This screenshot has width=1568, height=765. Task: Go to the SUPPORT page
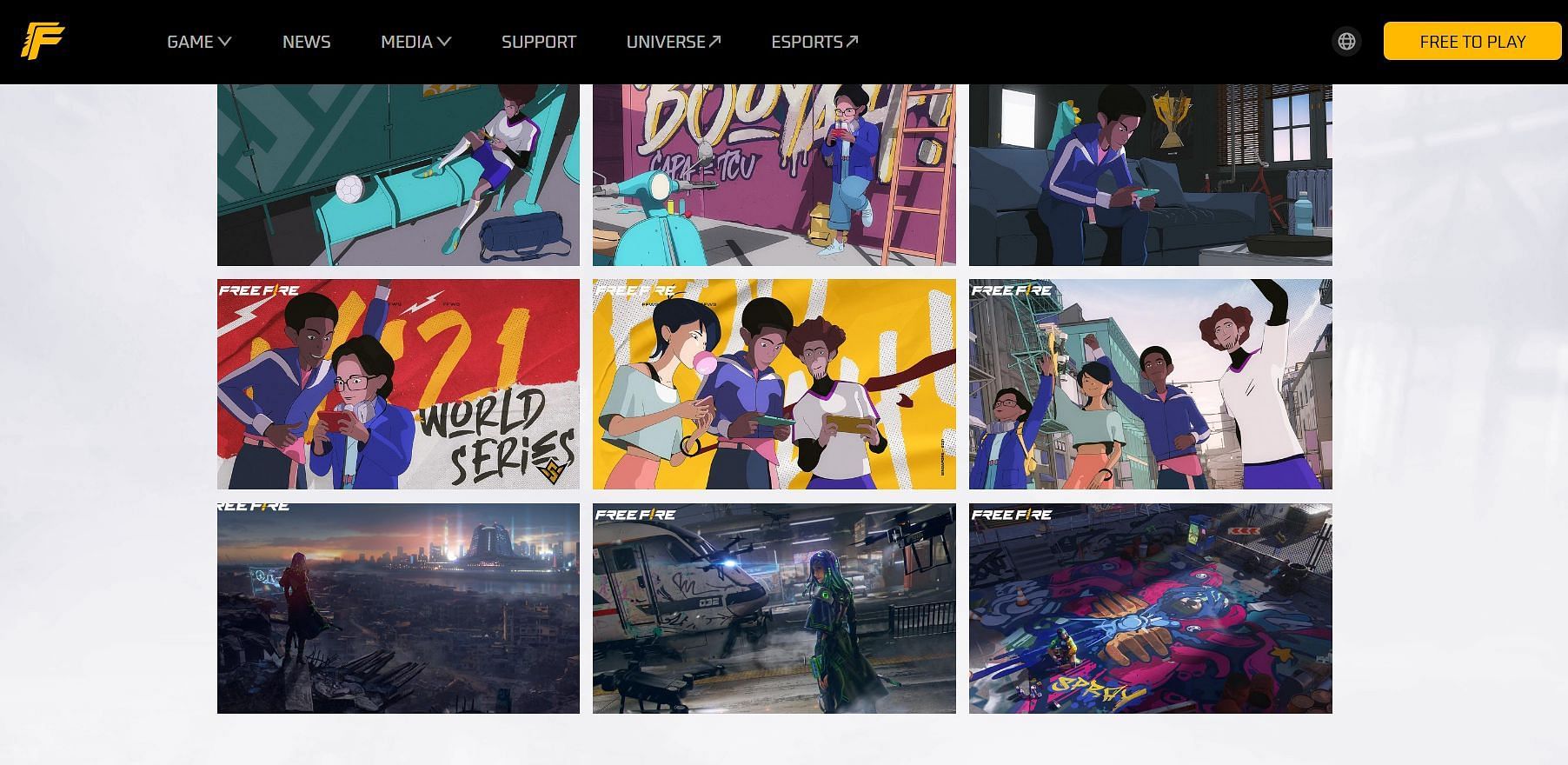click(x=538, y=42)
